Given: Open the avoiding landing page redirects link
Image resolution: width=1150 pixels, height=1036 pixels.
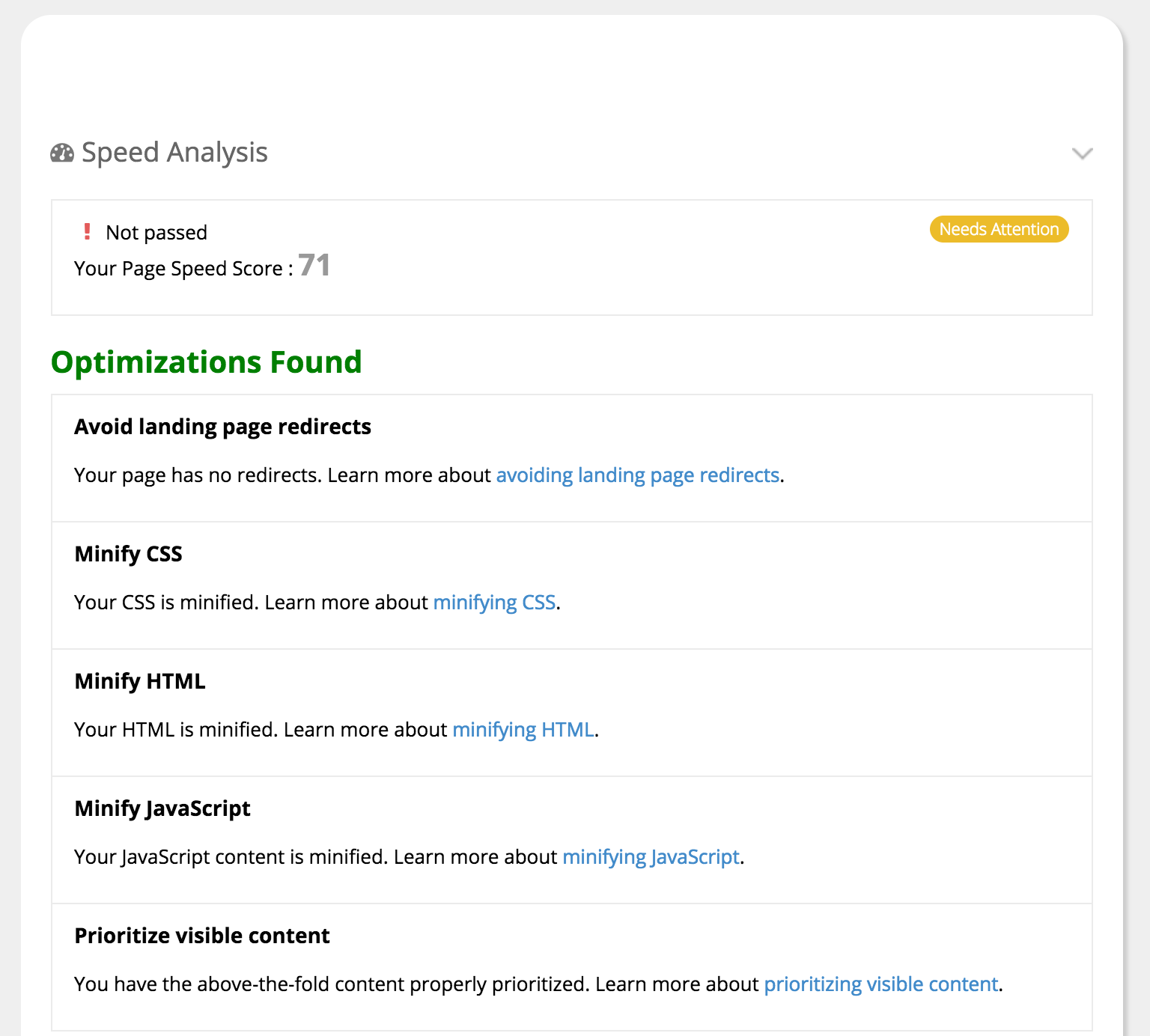Looking at the screenshot, I should tap(637, 475).
